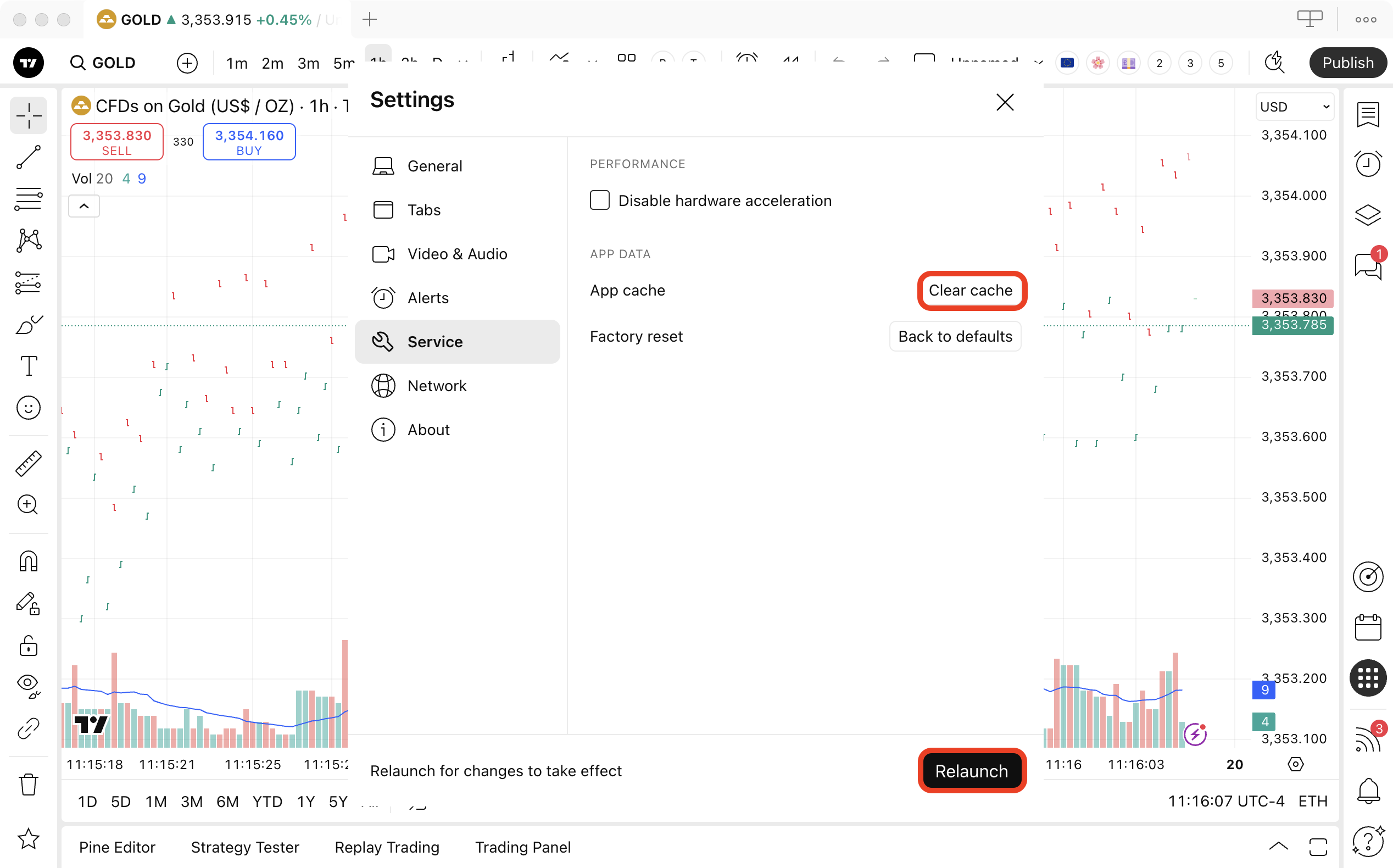Open the Network settings section
Screen dimensions: 1393x868
(437, 386)
